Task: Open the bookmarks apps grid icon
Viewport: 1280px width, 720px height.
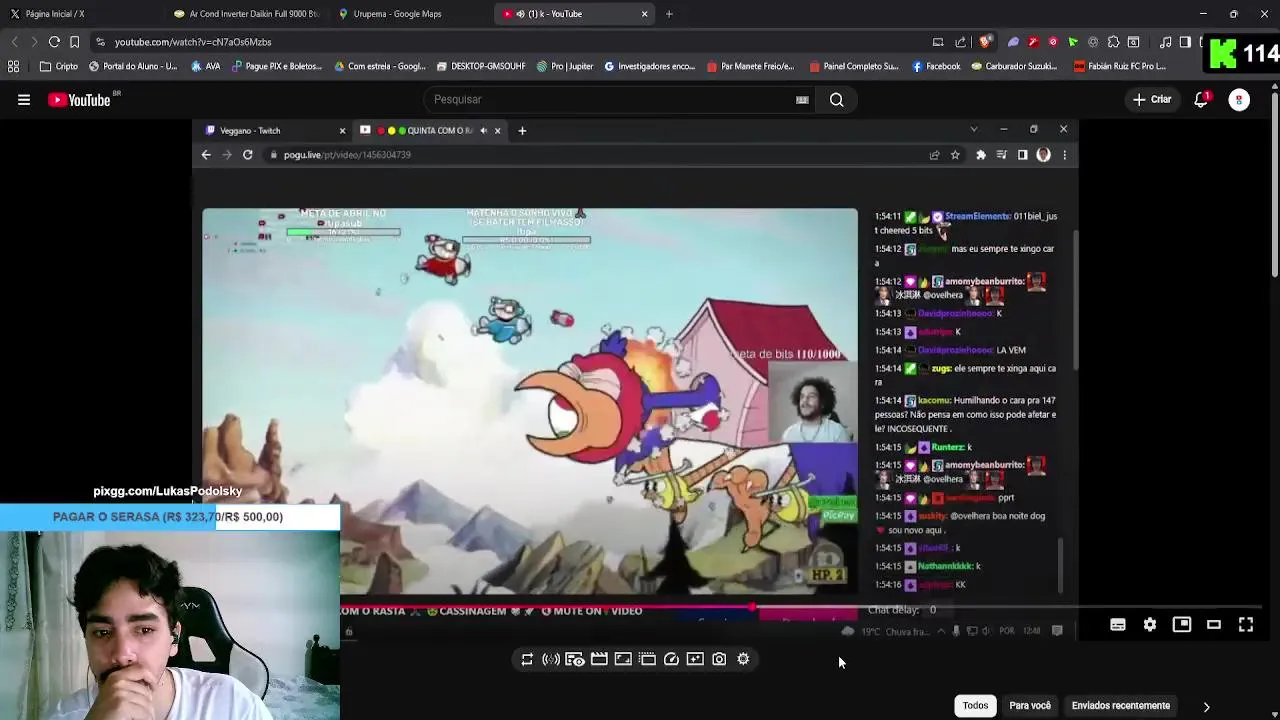Action: pyautogui.click(x=13, y=67)
